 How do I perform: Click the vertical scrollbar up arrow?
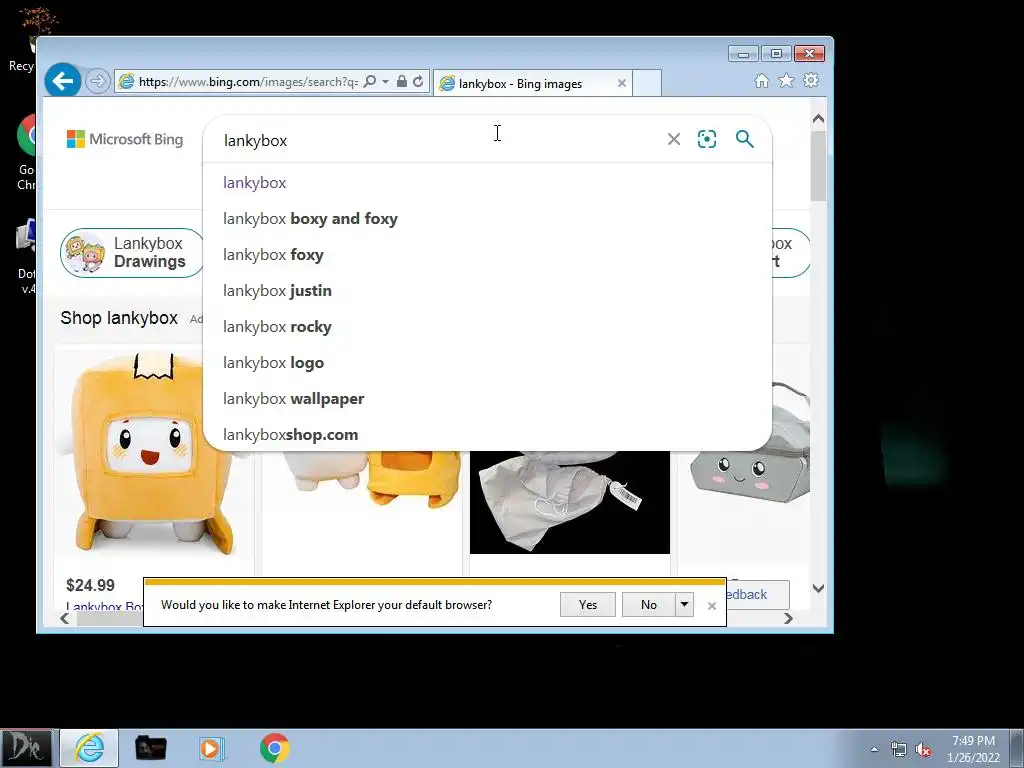(818, 119)
